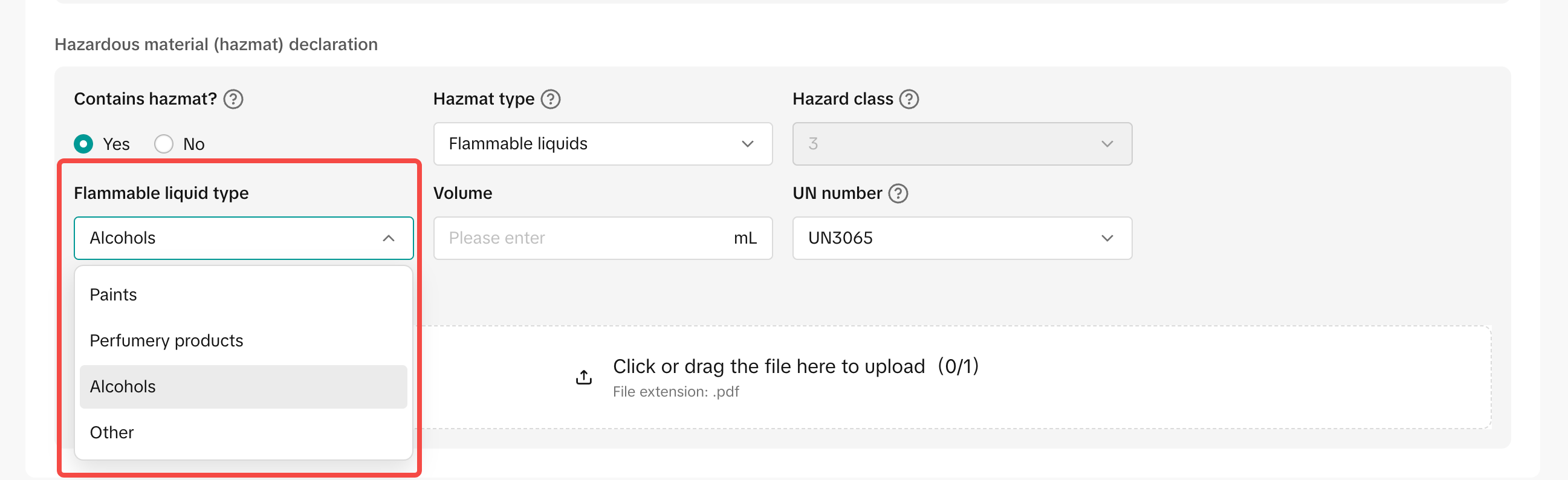The height and width of the screenshot is (480, 1568).
Task: Select the No radio button
Action: click(x=164, y=144)
